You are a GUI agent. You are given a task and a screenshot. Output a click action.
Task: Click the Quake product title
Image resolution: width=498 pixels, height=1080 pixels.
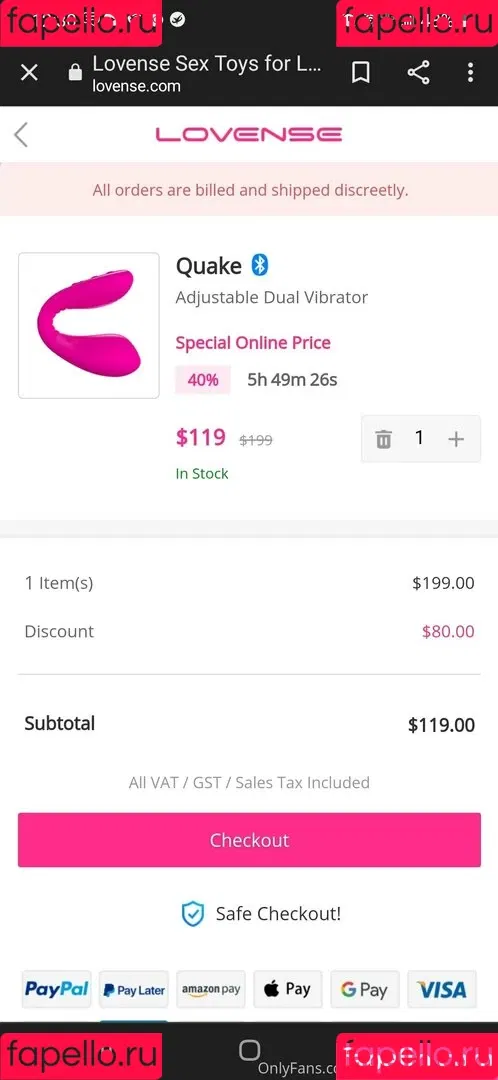pos(209,265)
